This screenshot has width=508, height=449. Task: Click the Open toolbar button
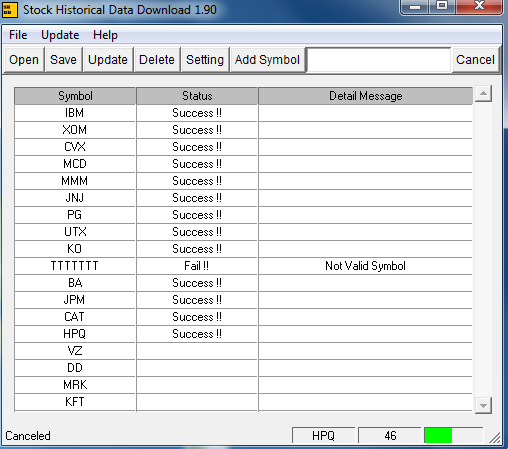click(x=24, y=60)
